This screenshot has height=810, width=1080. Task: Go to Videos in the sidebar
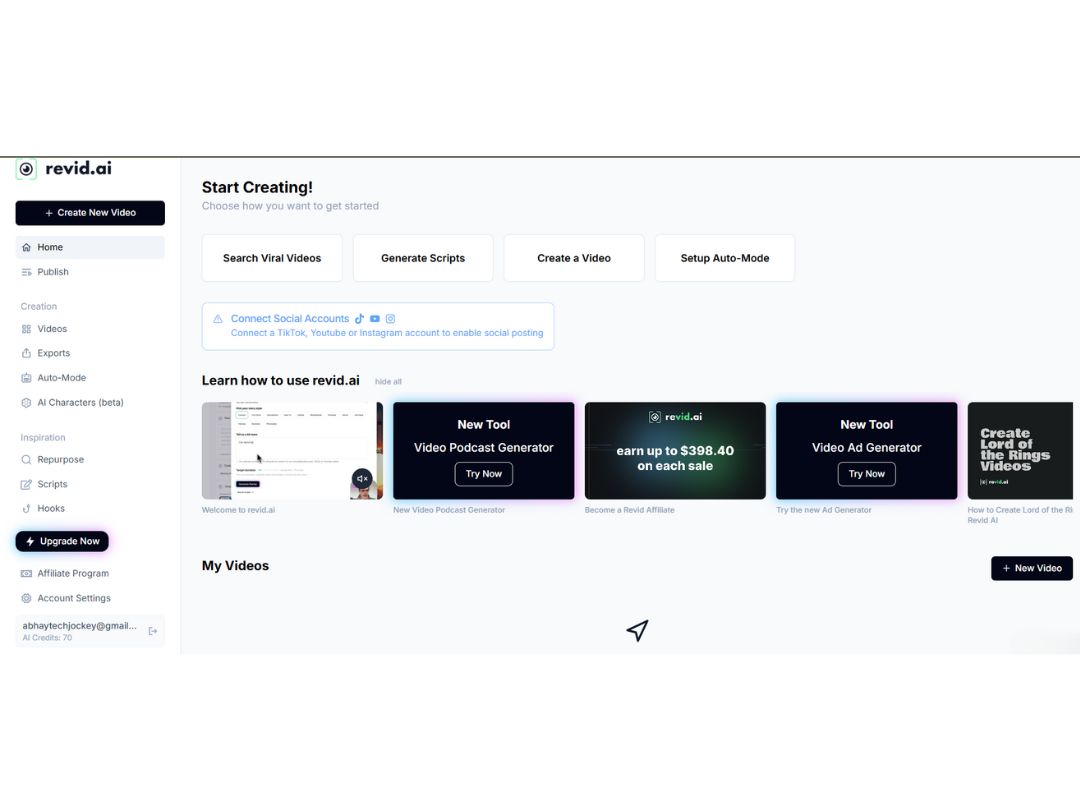coord(90,329)
